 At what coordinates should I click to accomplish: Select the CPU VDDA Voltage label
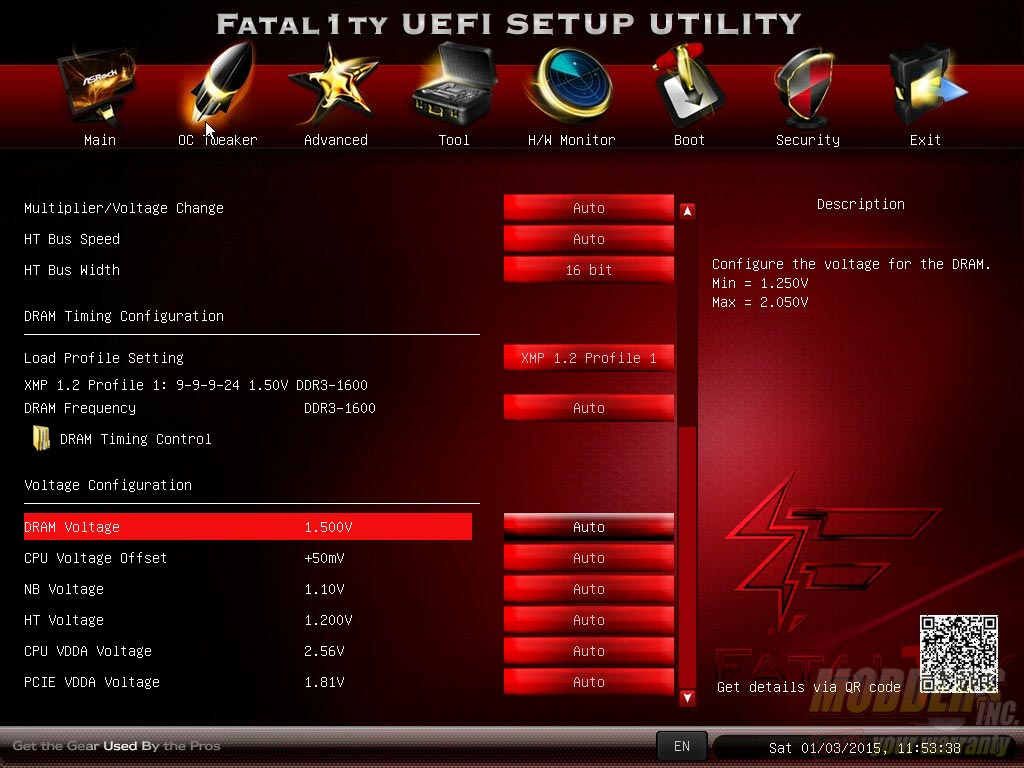pos(88,651)
